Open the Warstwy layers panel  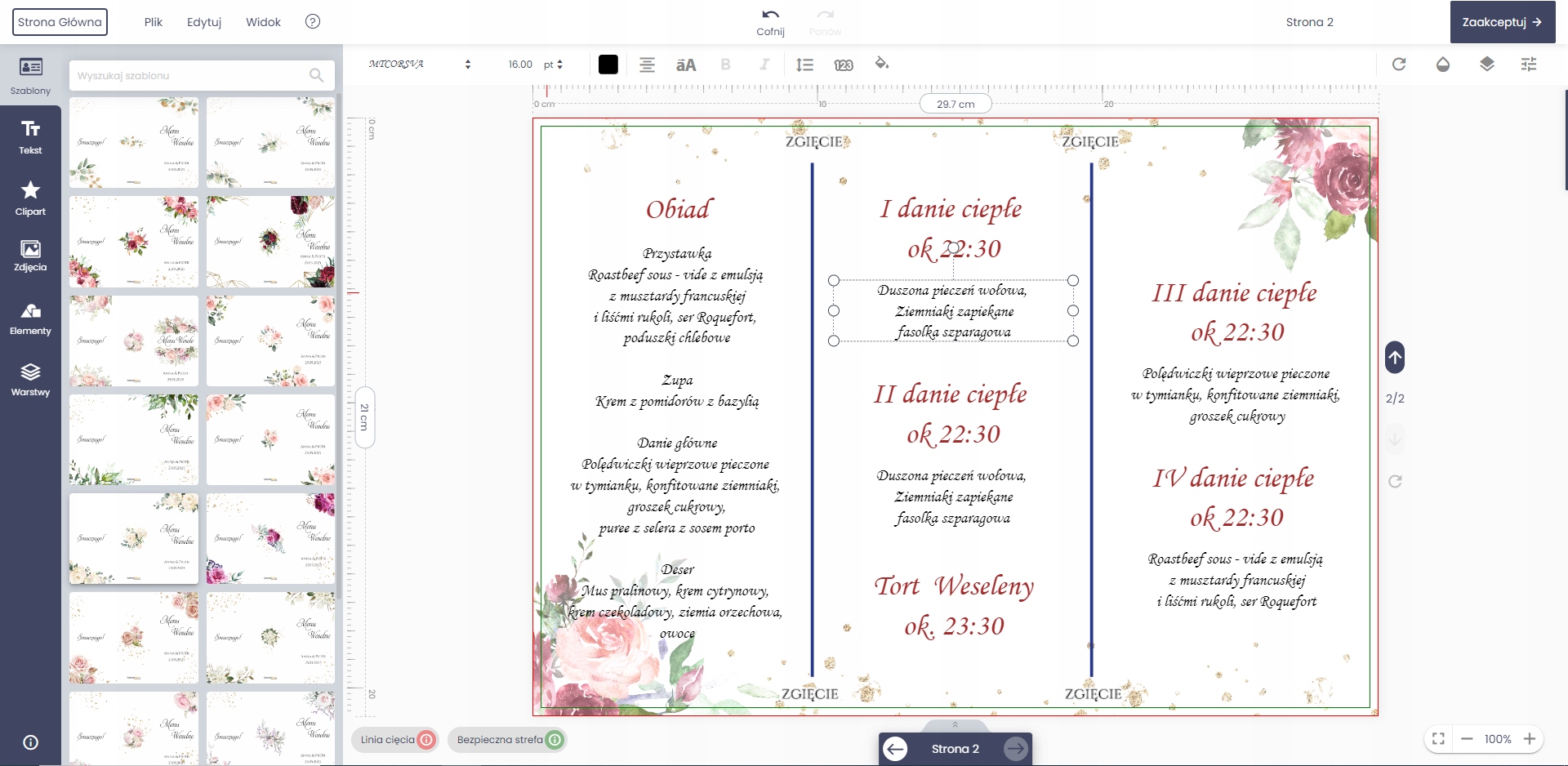[30, 380]
